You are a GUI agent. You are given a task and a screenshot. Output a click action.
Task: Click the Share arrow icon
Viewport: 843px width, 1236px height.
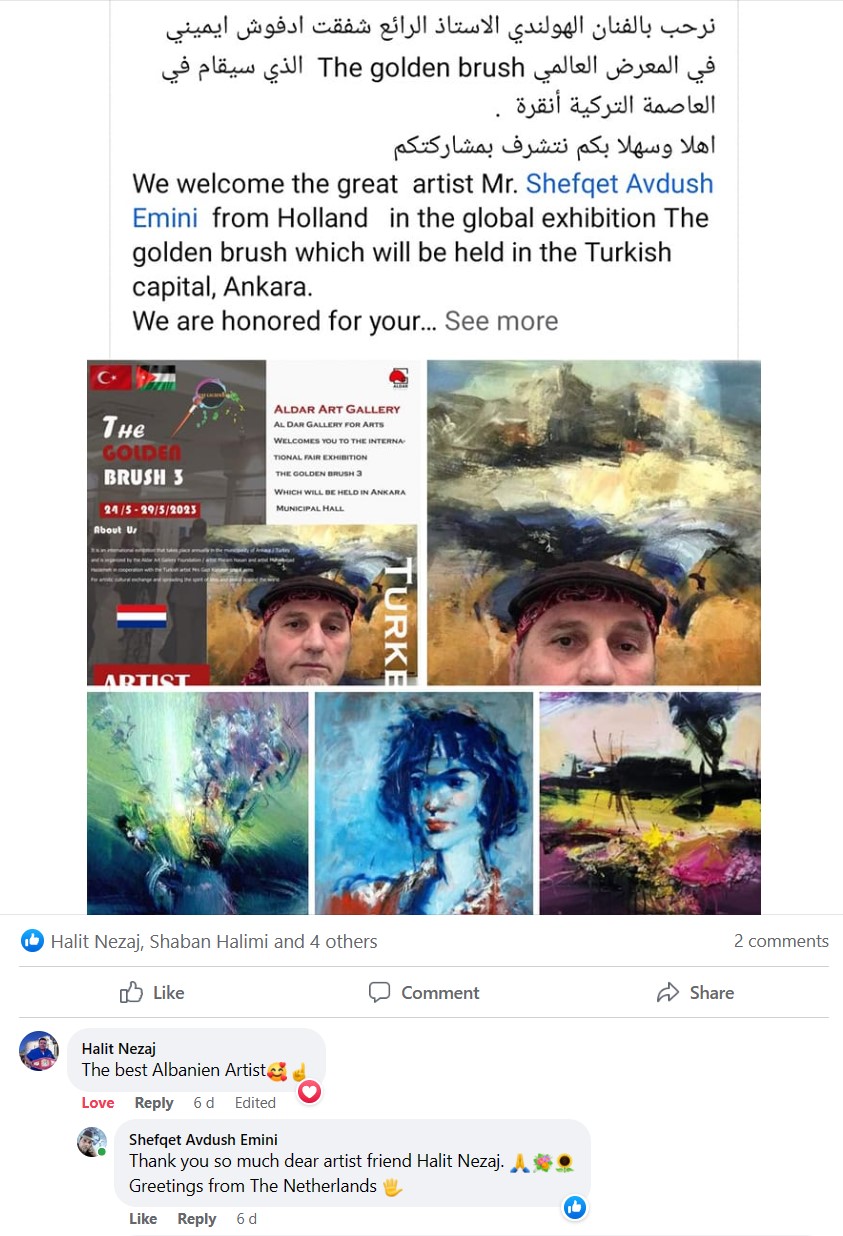(668, 992)
